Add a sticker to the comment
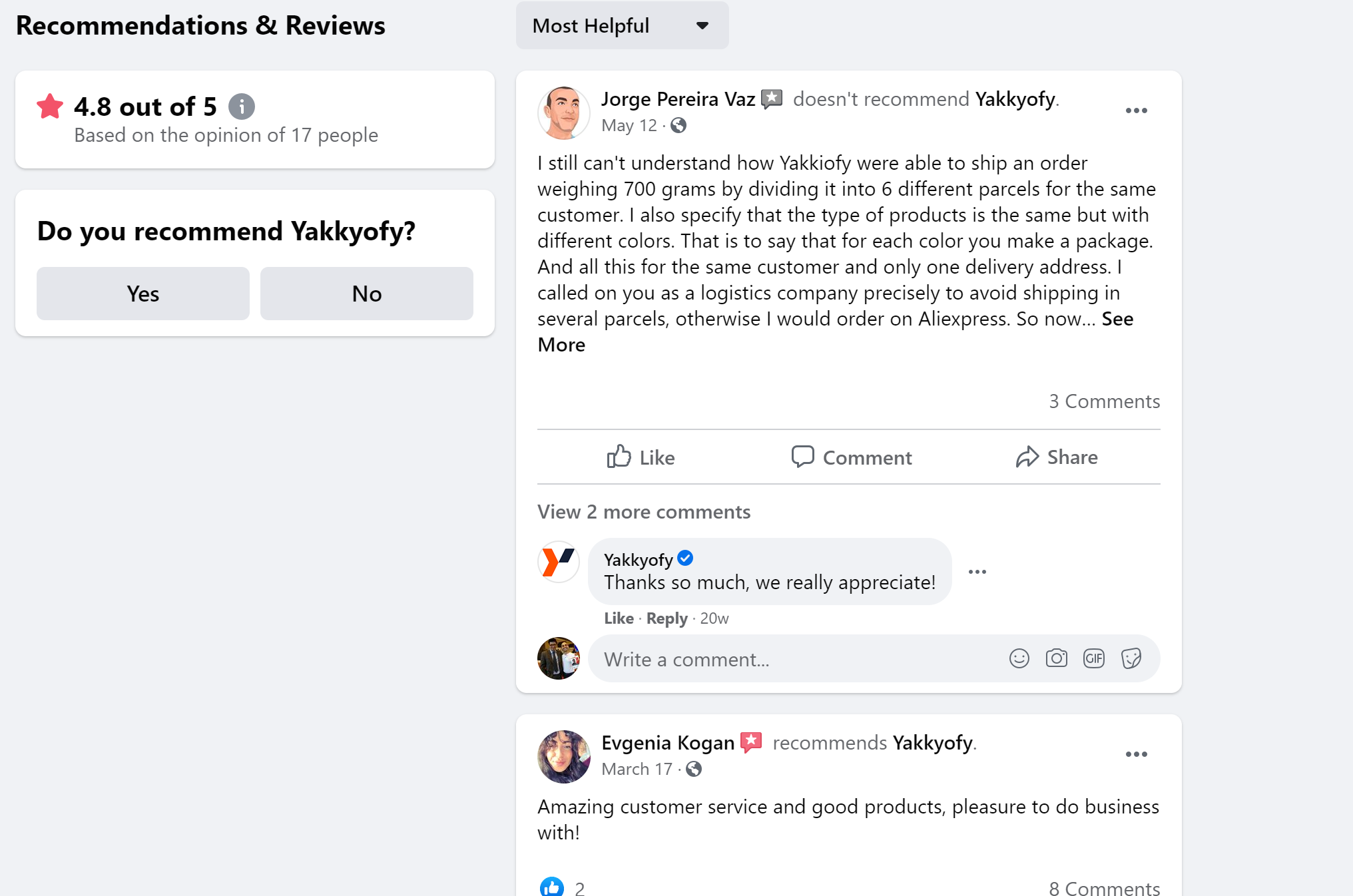This screenshot has width=1353, height=896. 1132,658
